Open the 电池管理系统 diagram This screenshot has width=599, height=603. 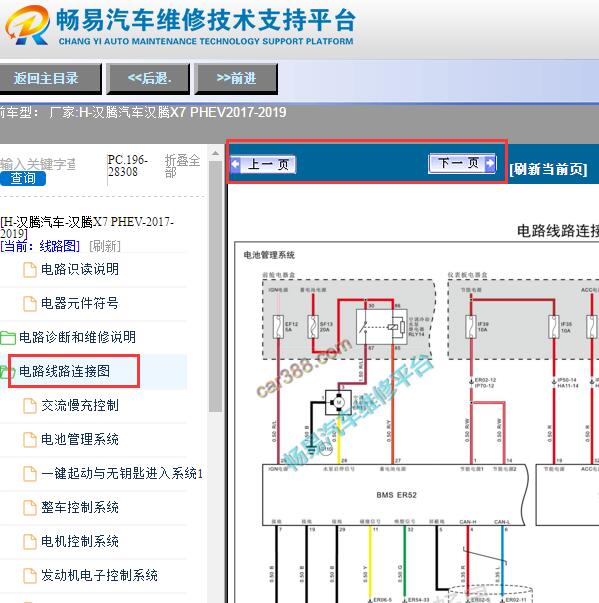point(80,439)
